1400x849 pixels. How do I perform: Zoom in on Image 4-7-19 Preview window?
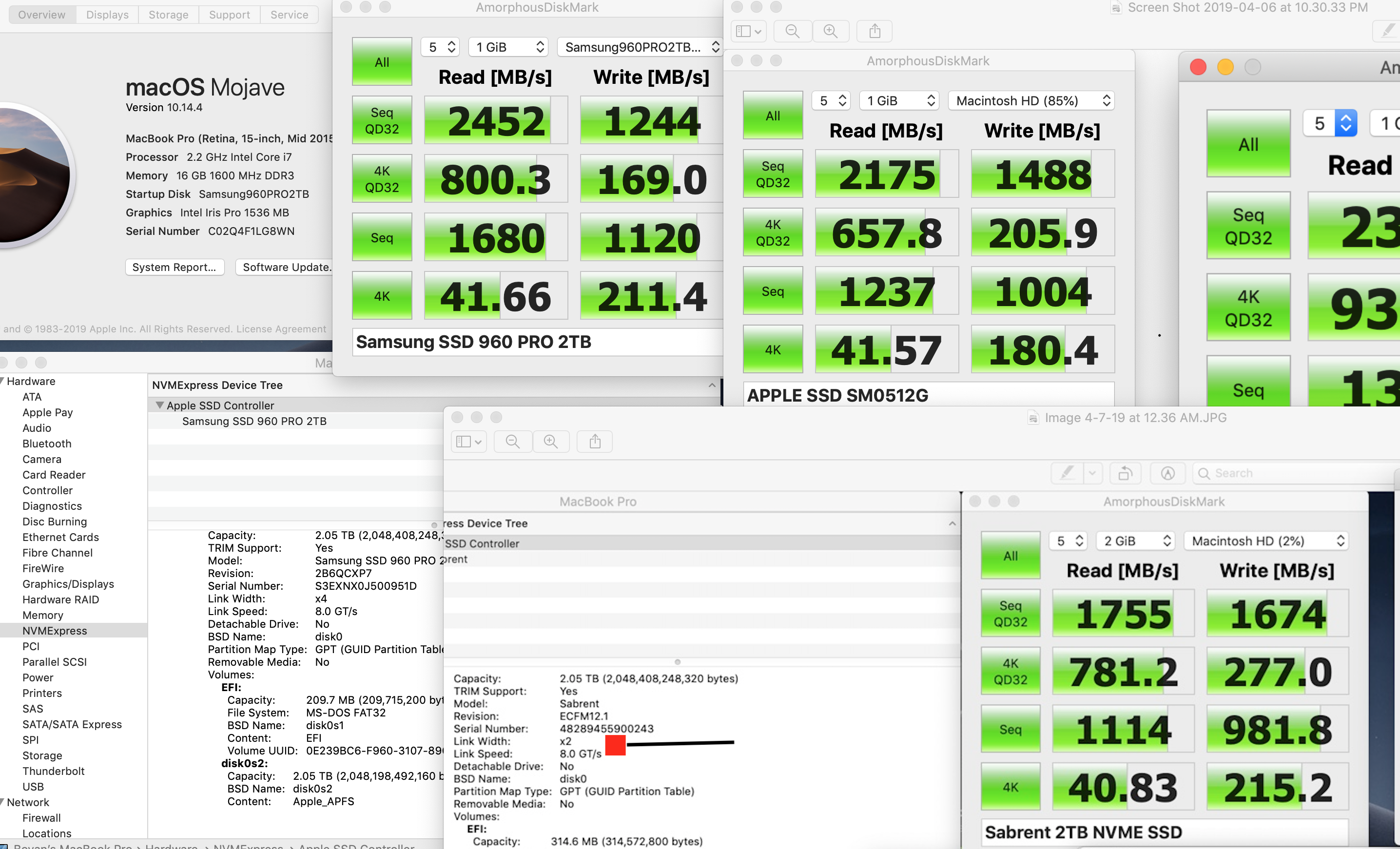[550, 441]
